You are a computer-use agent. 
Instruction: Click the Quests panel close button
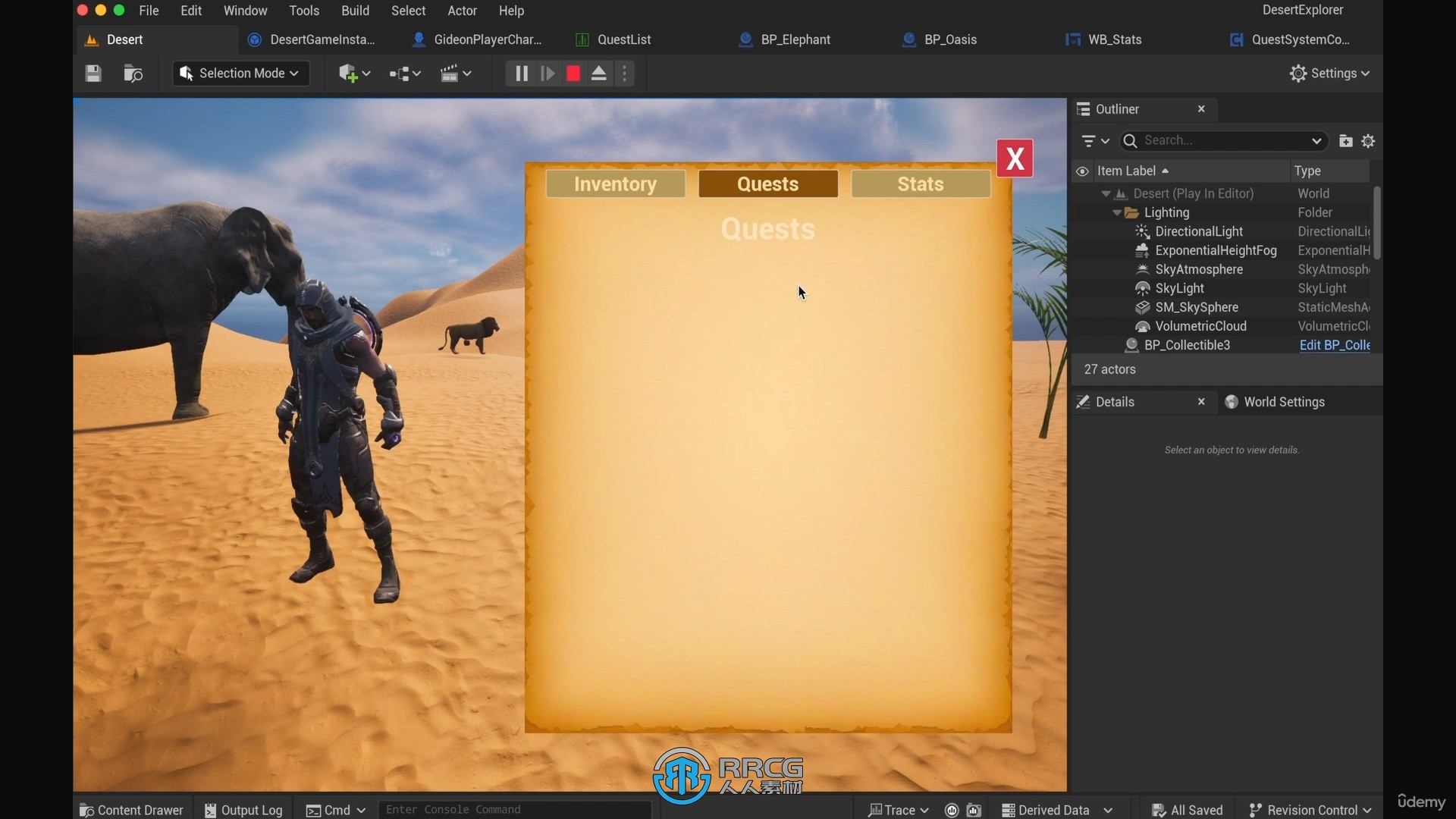click(x=1014, y=158)
